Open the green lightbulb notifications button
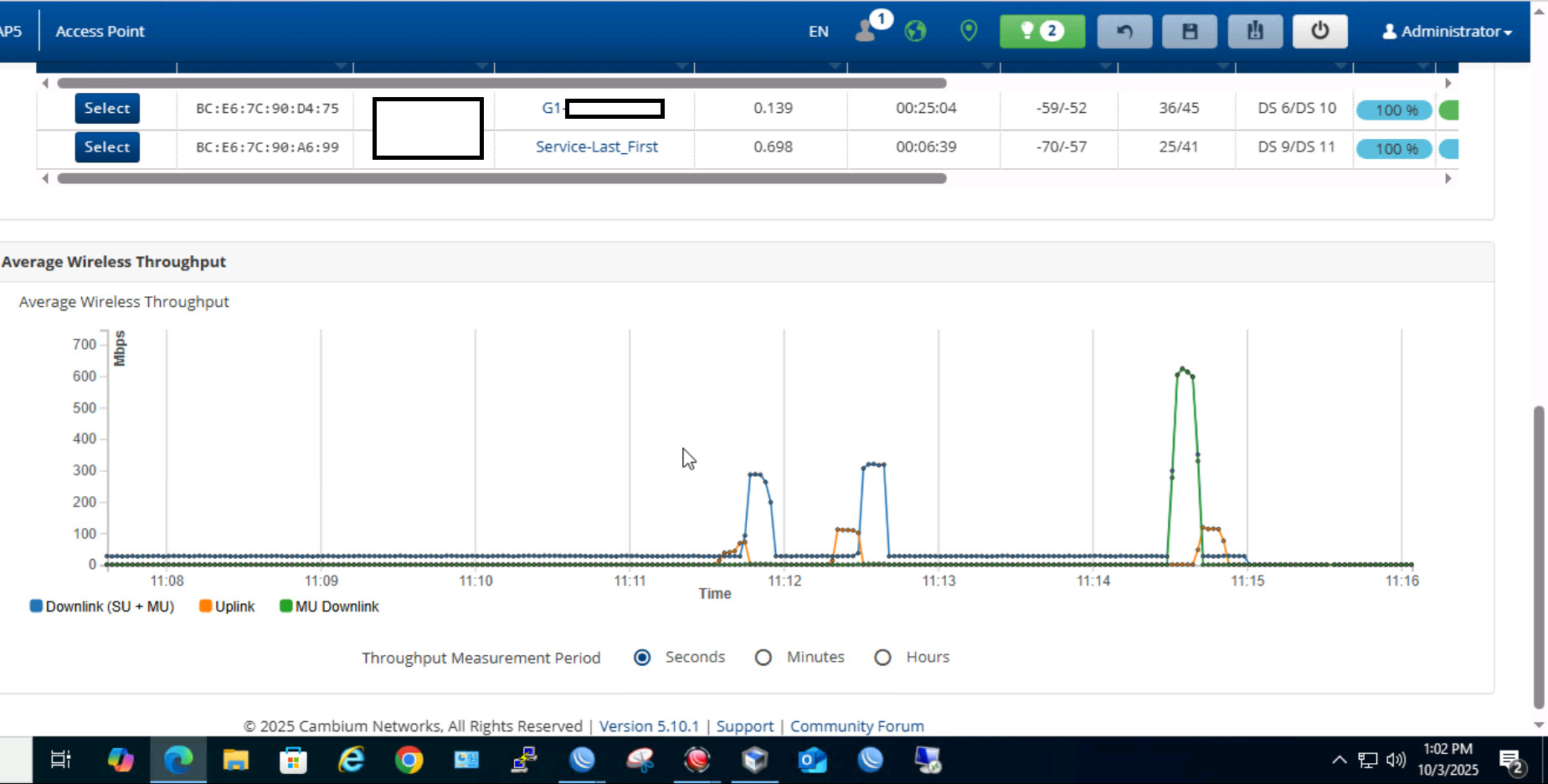 coord(1041,32)
